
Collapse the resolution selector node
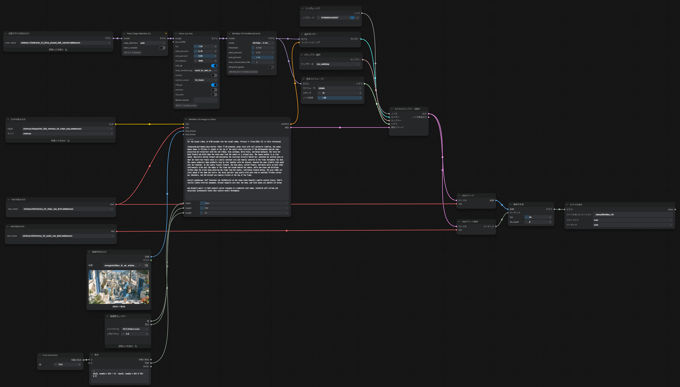pyautogui.click(x=108, y=316)
